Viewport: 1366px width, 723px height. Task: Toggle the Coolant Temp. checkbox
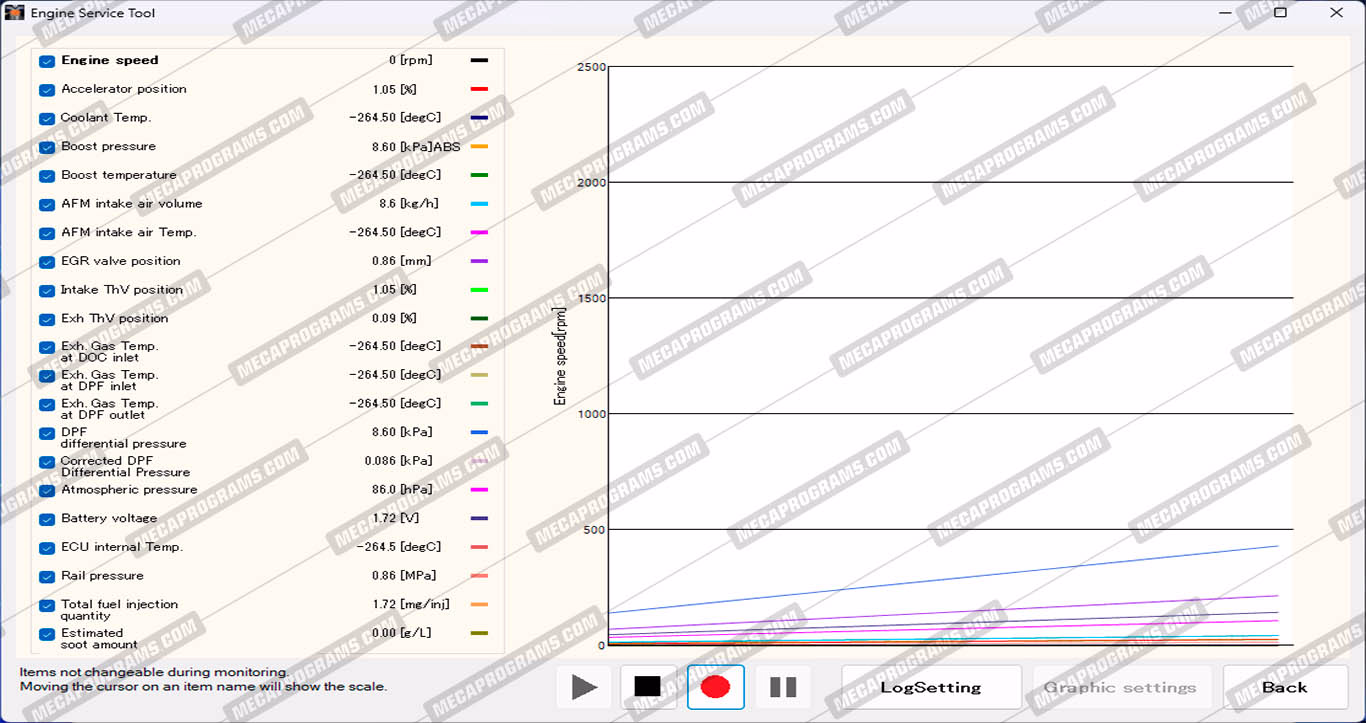click(47, 118)
